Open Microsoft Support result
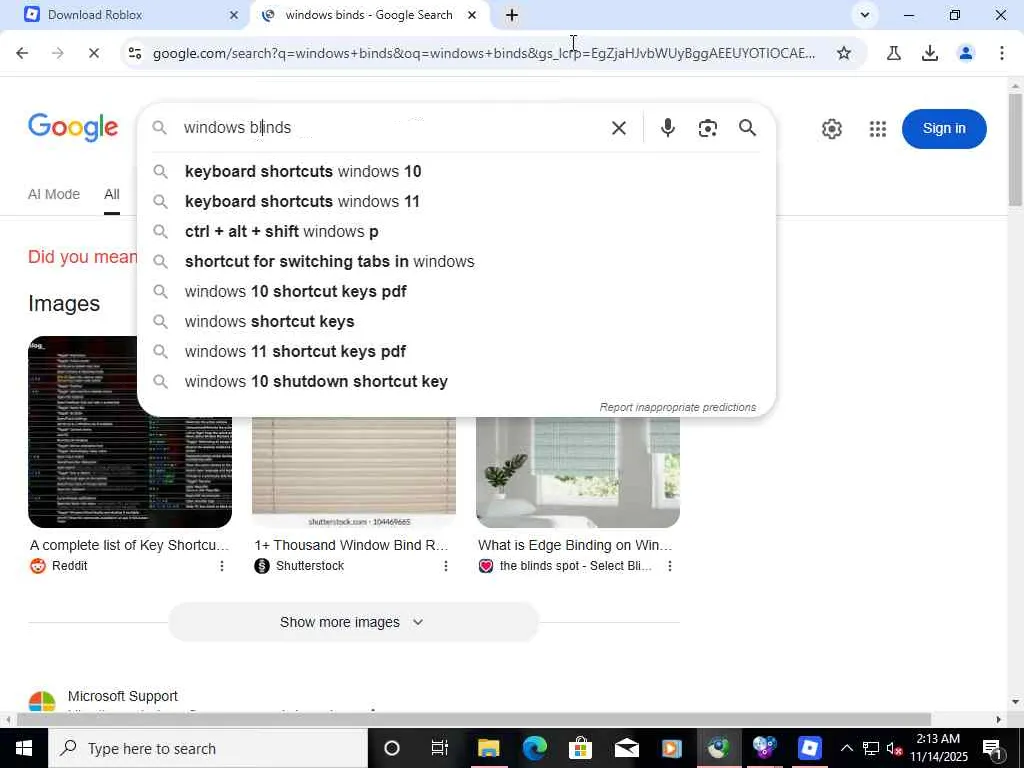 coord(123,696)
